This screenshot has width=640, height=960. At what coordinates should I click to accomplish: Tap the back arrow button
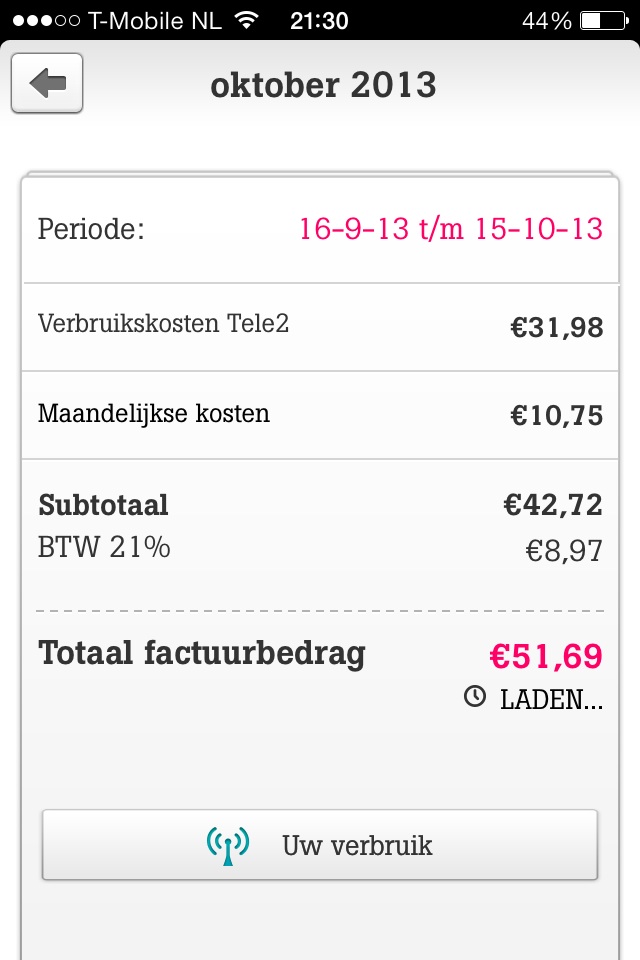(x=47, y=84)
